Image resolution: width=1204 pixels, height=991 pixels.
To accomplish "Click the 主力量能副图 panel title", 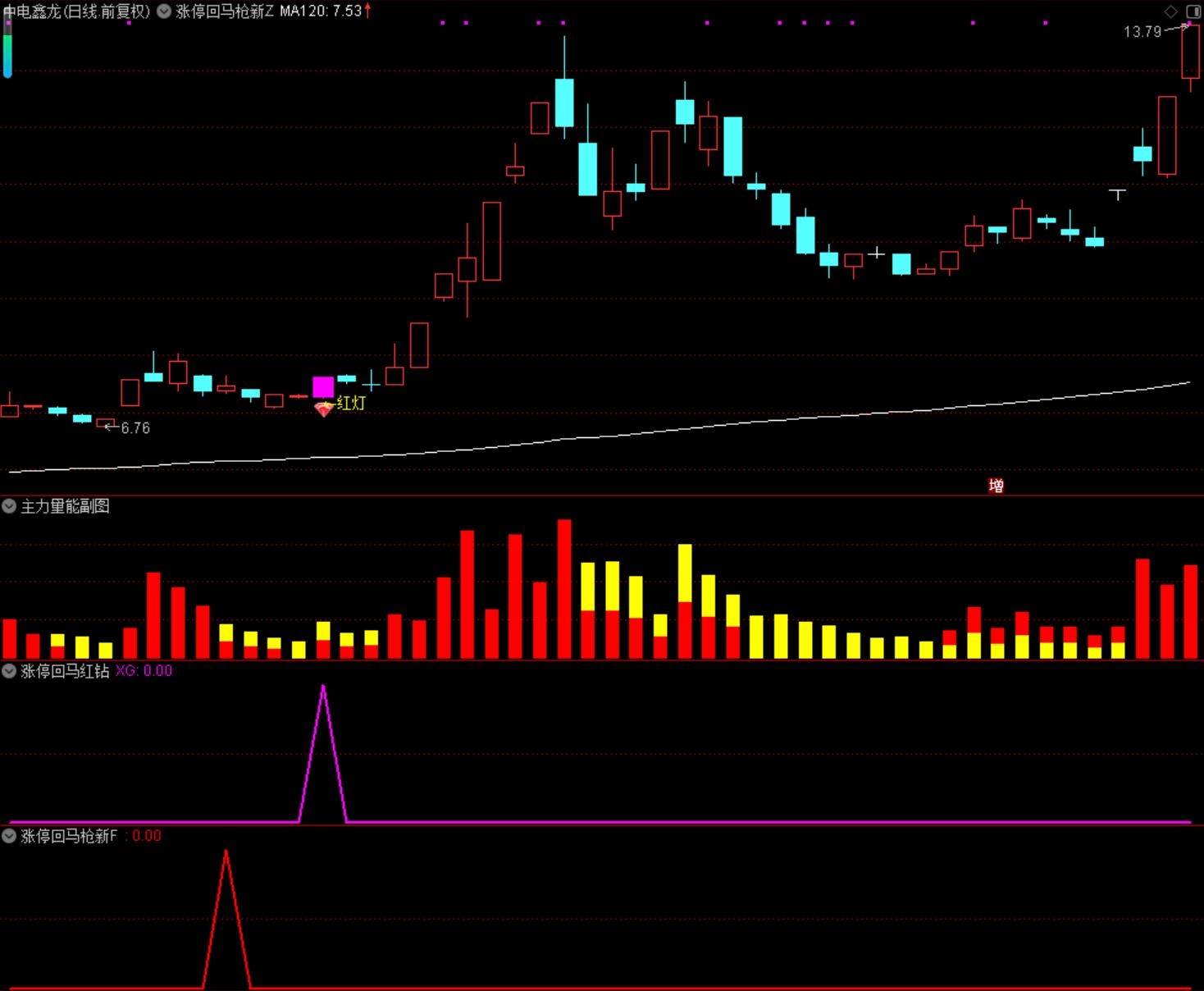I will pos(65,506).
